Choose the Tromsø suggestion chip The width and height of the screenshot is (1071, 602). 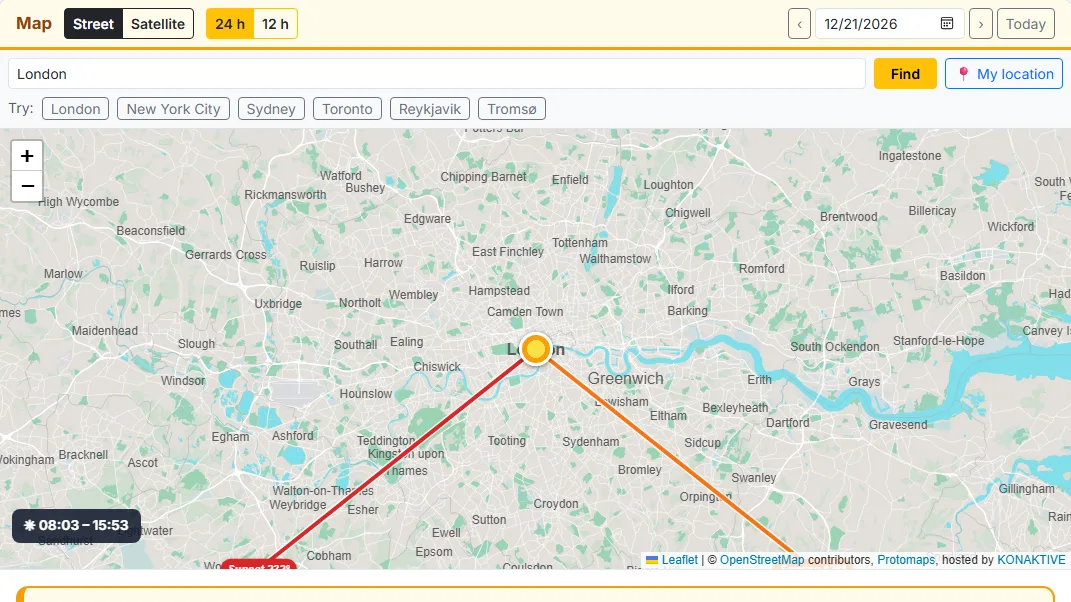click(x=512, y=109)
